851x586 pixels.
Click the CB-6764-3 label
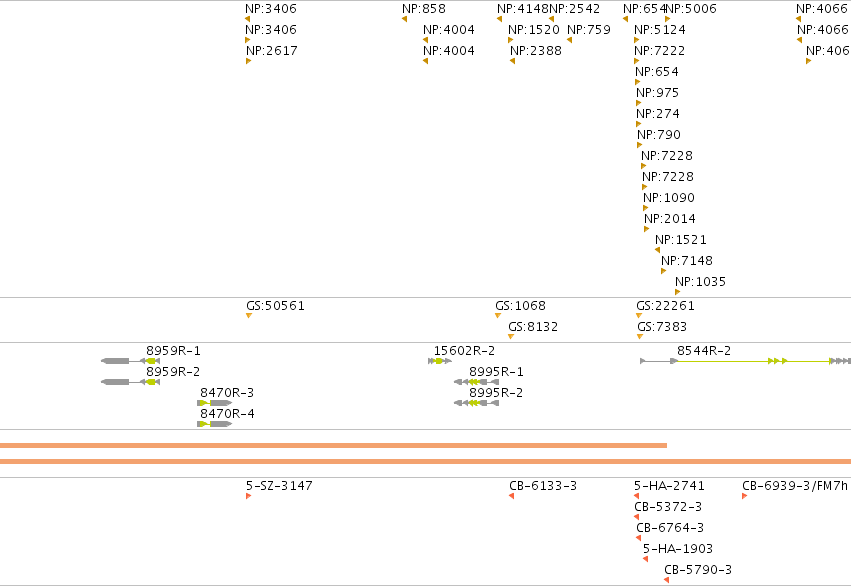670,528
